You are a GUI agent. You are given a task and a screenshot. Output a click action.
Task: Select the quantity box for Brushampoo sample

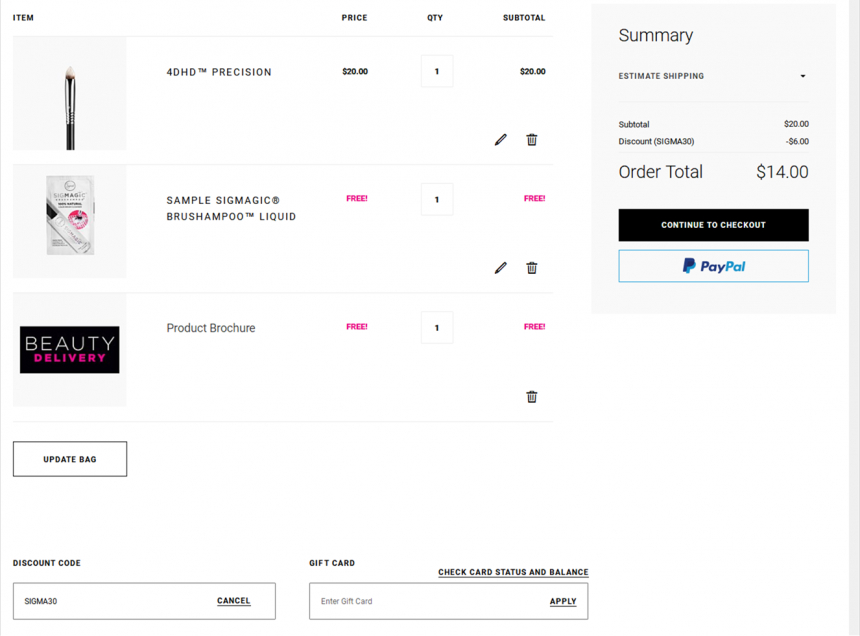437,200
